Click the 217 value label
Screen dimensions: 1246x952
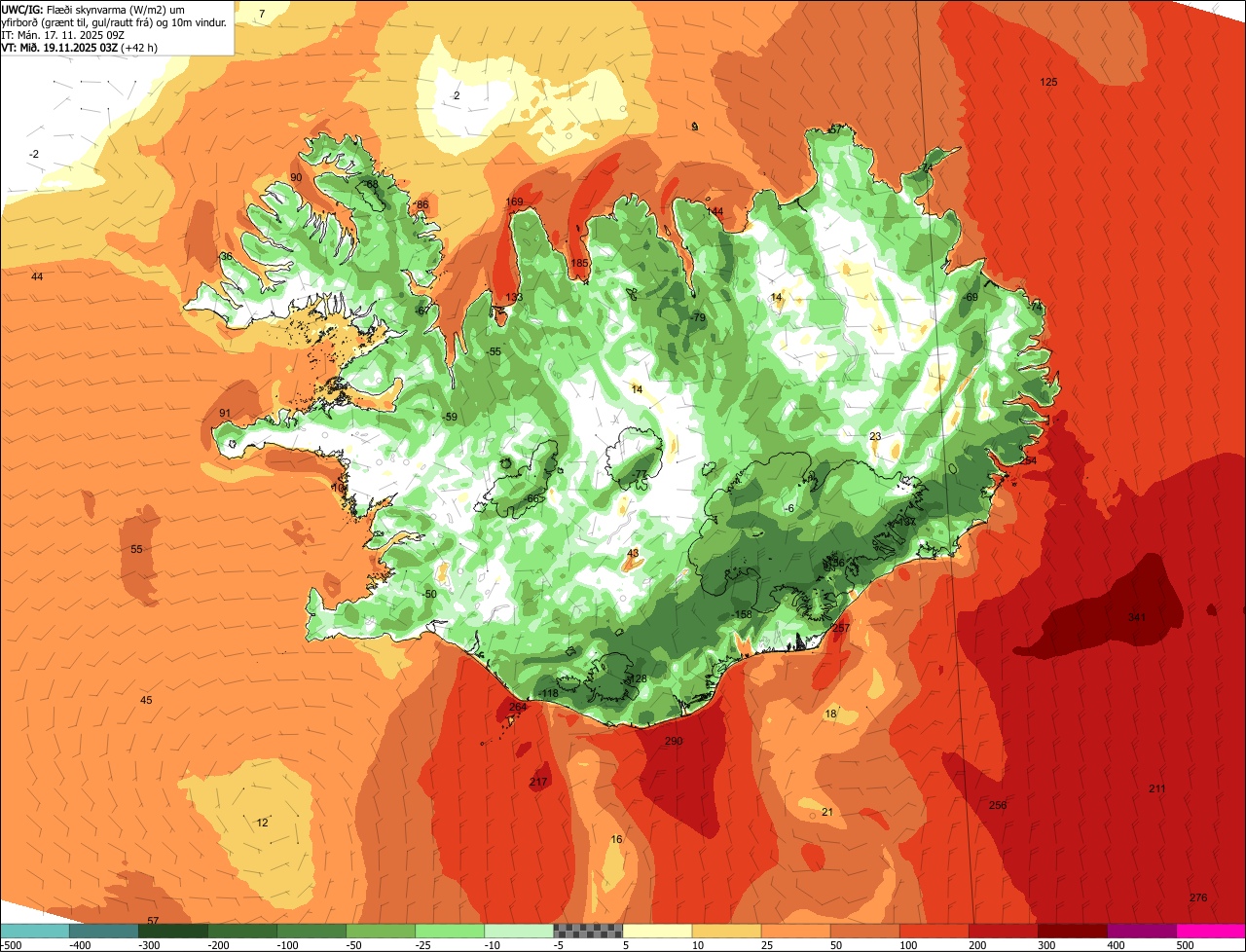point(538,782)
